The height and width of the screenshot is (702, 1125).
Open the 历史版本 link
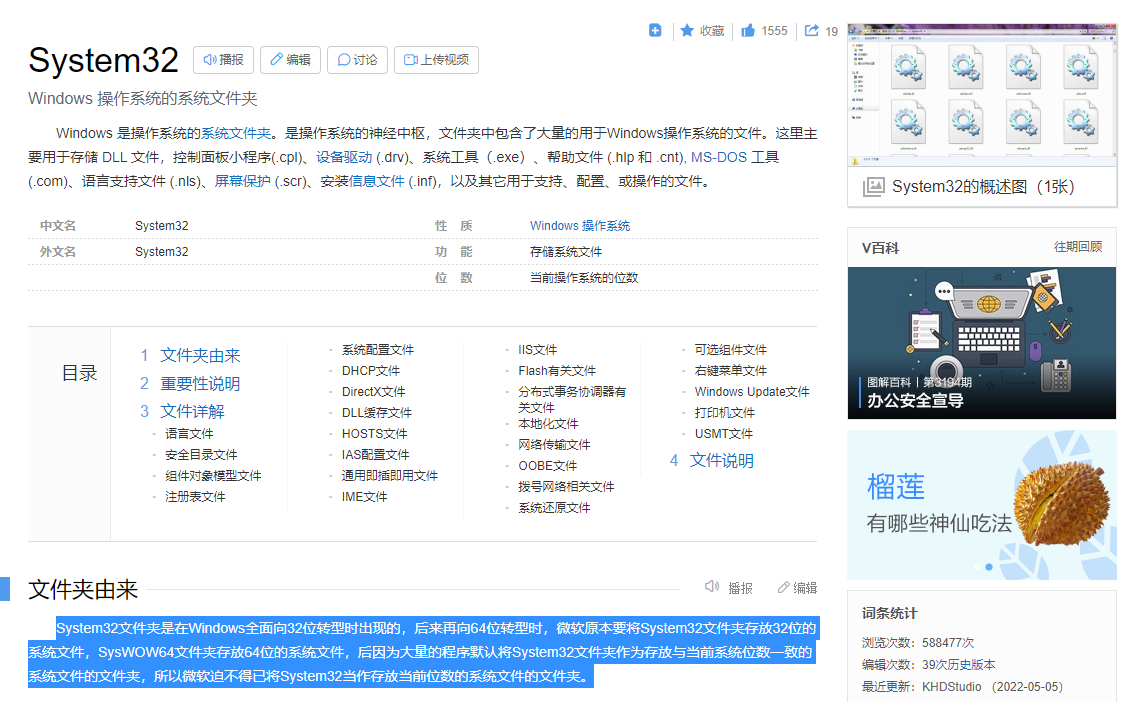(x=971, y=665)
